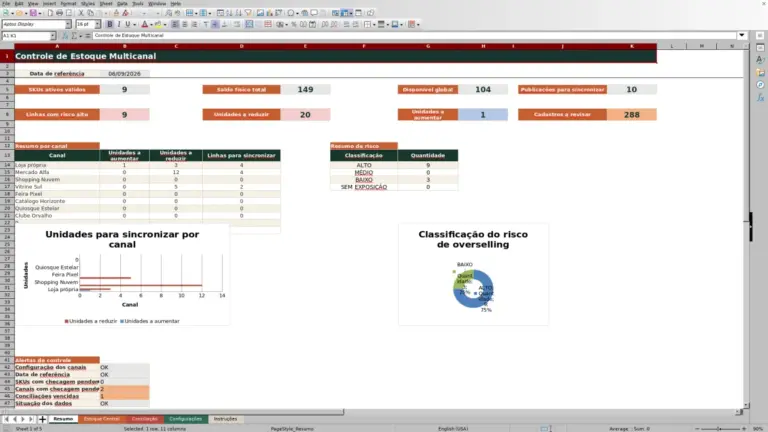This screenshot has width=768, height=432.
Task: Sort descending using the toolbar icon
Action: pyautogui.click(x=239, y=13)
